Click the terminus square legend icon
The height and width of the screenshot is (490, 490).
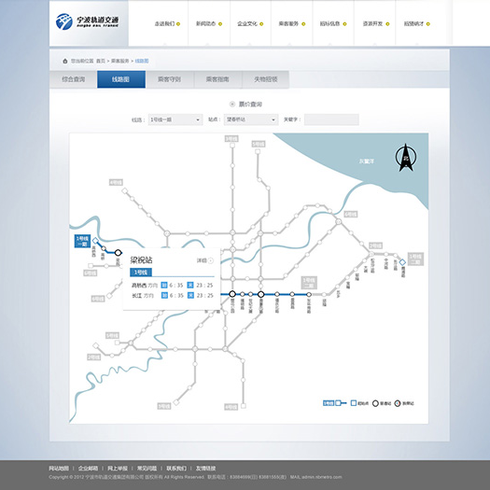354,403
